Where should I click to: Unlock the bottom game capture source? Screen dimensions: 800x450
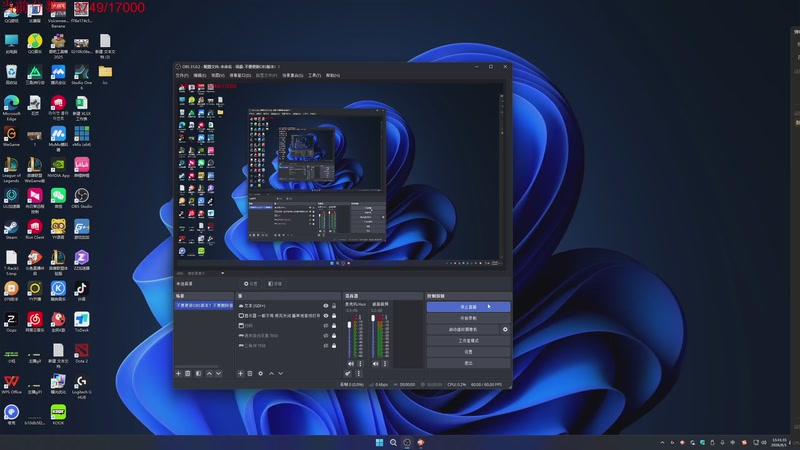click(334, 345)
